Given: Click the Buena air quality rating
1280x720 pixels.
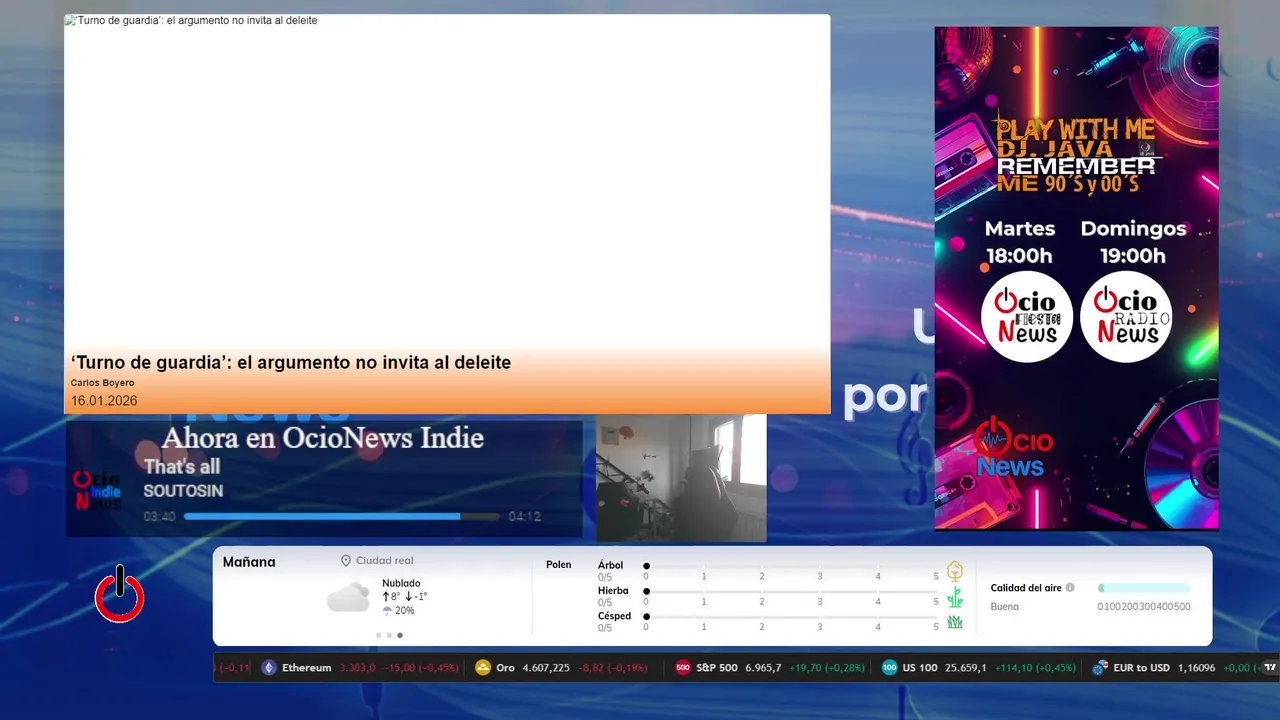Looking at the screenshot, I should (x=1005, y=607).
